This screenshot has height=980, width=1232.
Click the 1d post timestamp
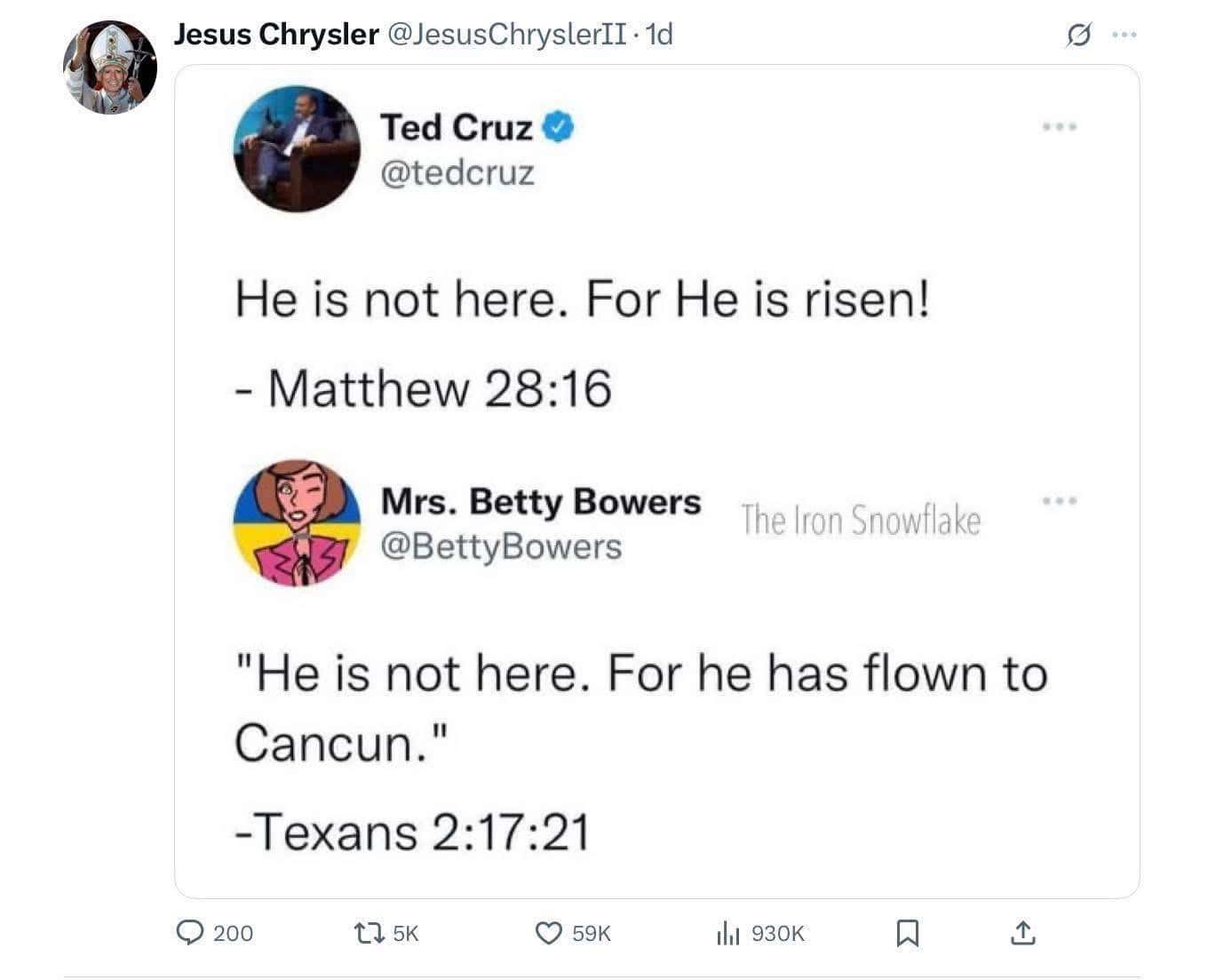(659, 35)
